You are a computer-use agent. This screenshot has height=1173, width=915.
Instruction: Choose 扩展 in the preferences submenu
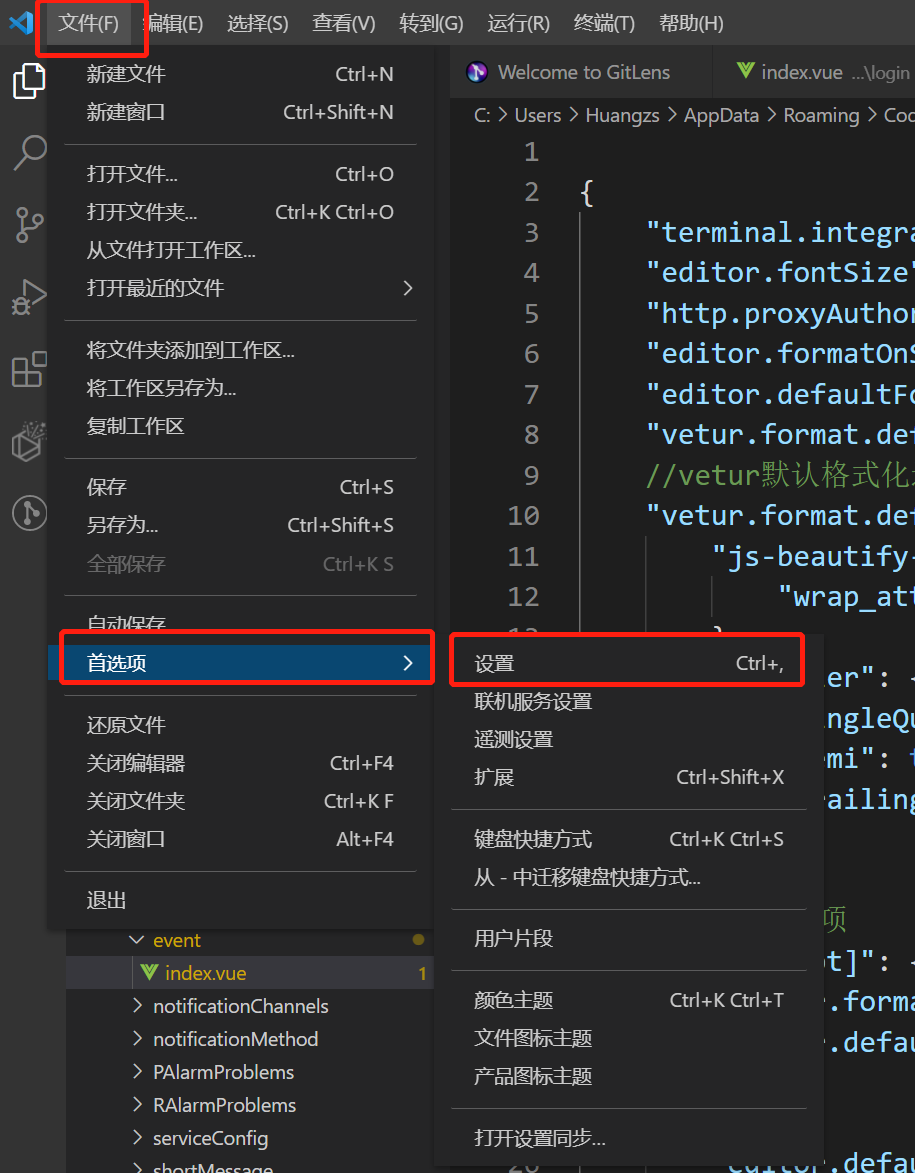point(629,777)
